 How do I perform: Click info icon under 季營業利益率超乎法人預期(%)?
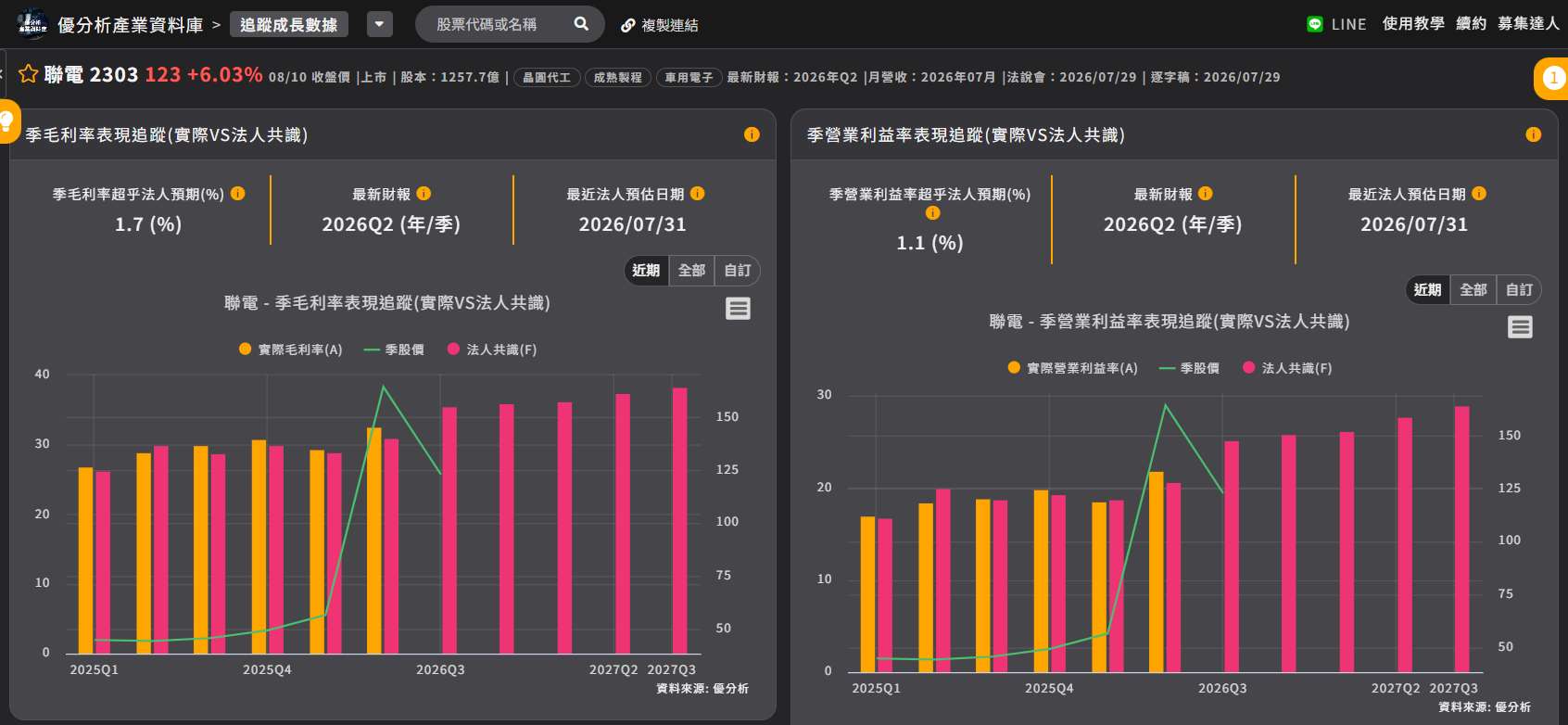point(933,213)
